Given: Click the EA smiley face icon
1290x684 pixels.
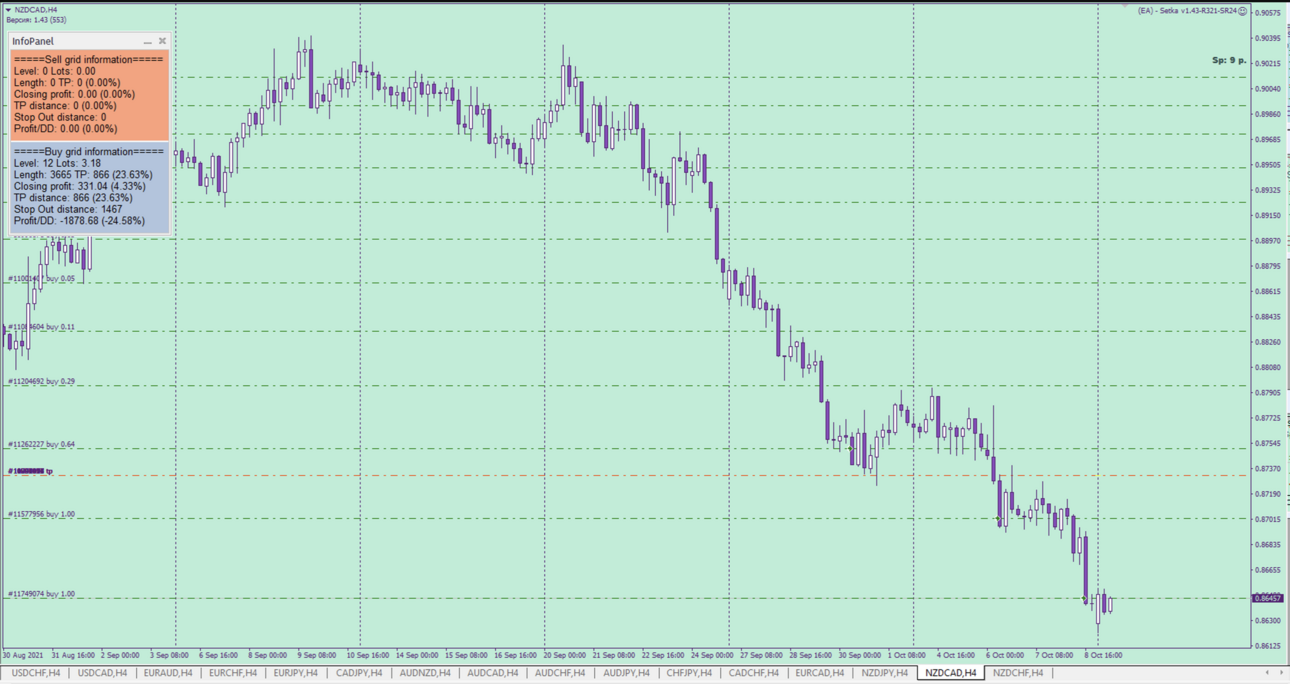Looking at the screenshot, I should pyautogui.click(x=1243, y=11).
